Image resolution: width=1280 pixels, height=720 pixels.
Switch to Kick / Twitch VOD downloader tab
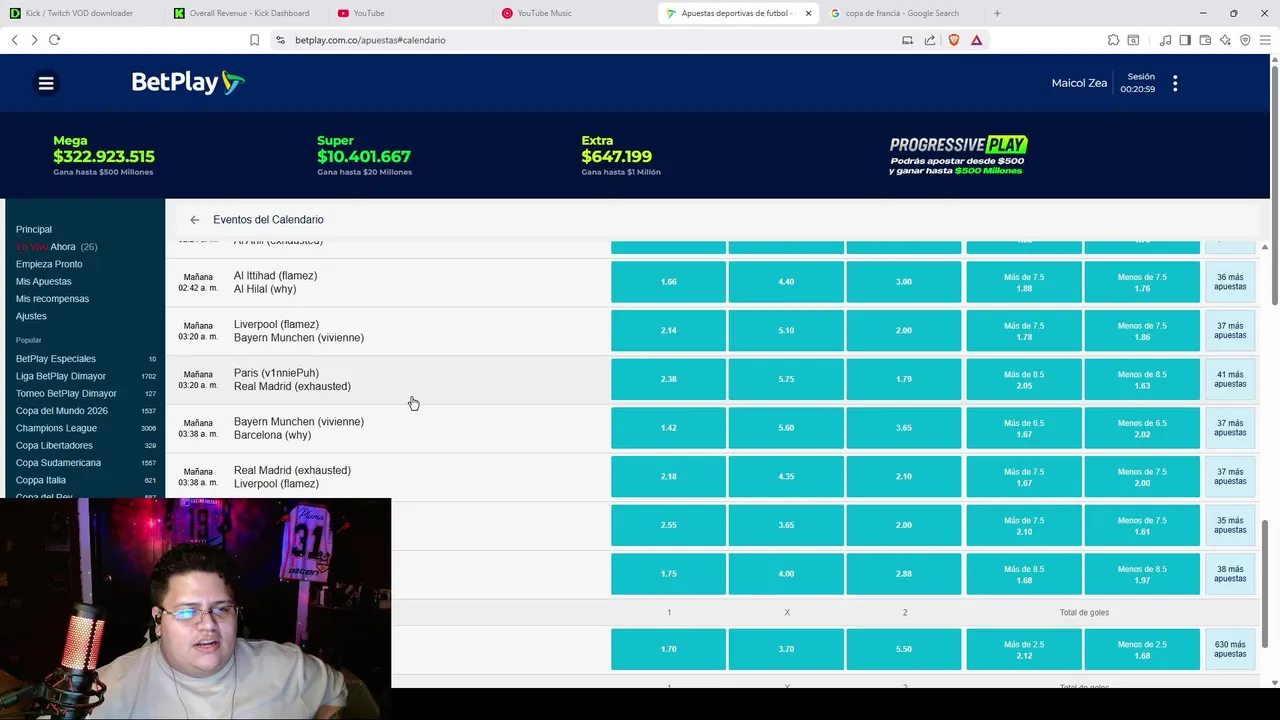pyautogui.click(x=81, y=13)
